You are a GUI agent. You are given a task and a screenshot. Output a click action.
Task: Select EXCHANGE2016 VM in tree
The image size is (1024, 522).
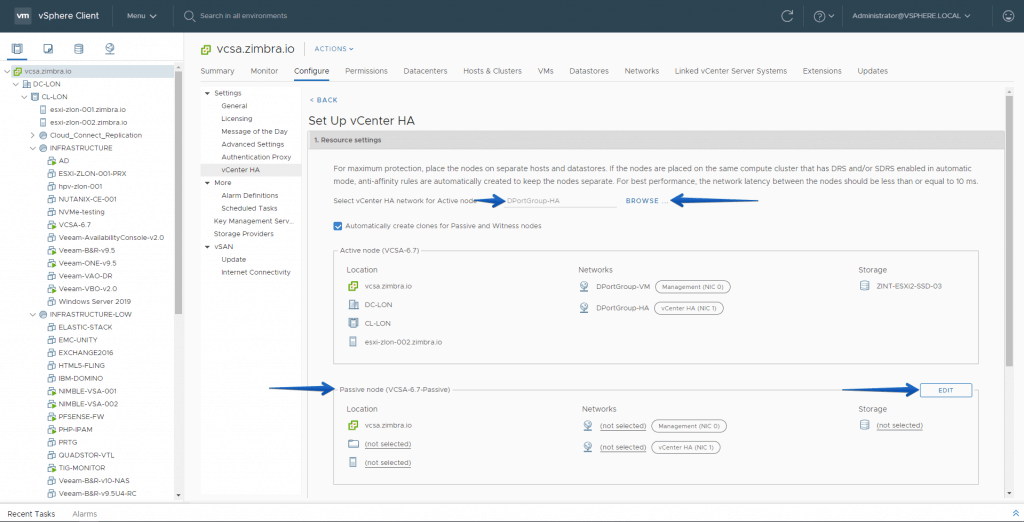(86, 353)
